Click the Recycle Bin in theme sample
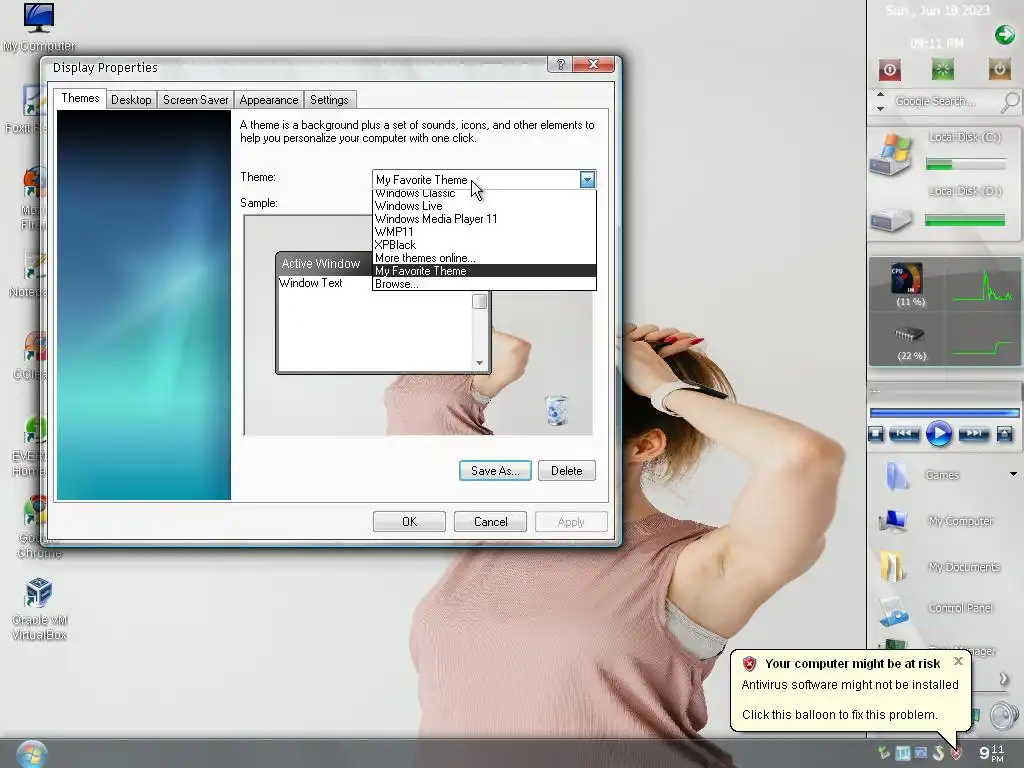Viewport: 1024px width, 768px height. click(556, 410)
